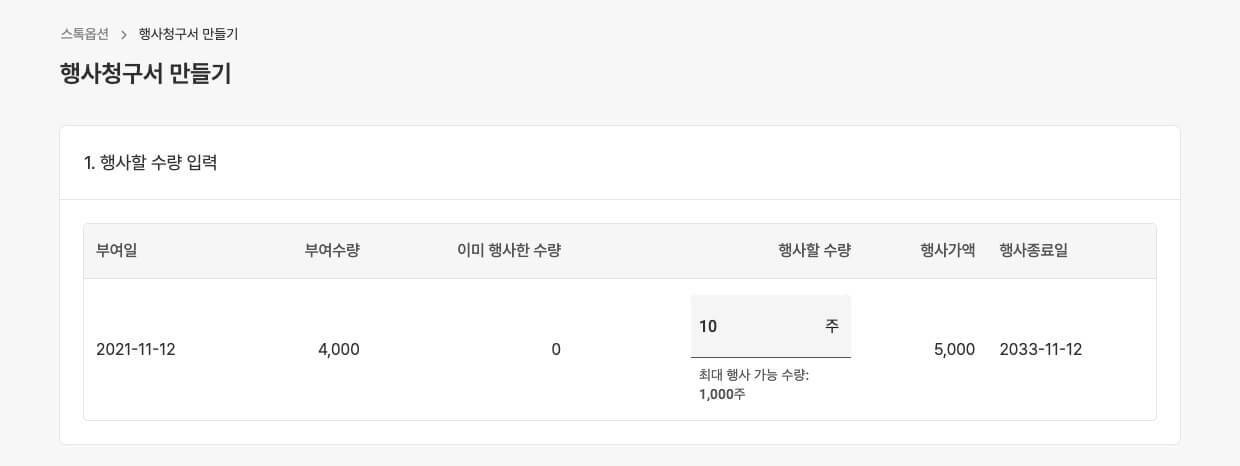Click the 행사종료일 column header
The width and height of the screenshot is (1240, 466).
pos(1033,251)
